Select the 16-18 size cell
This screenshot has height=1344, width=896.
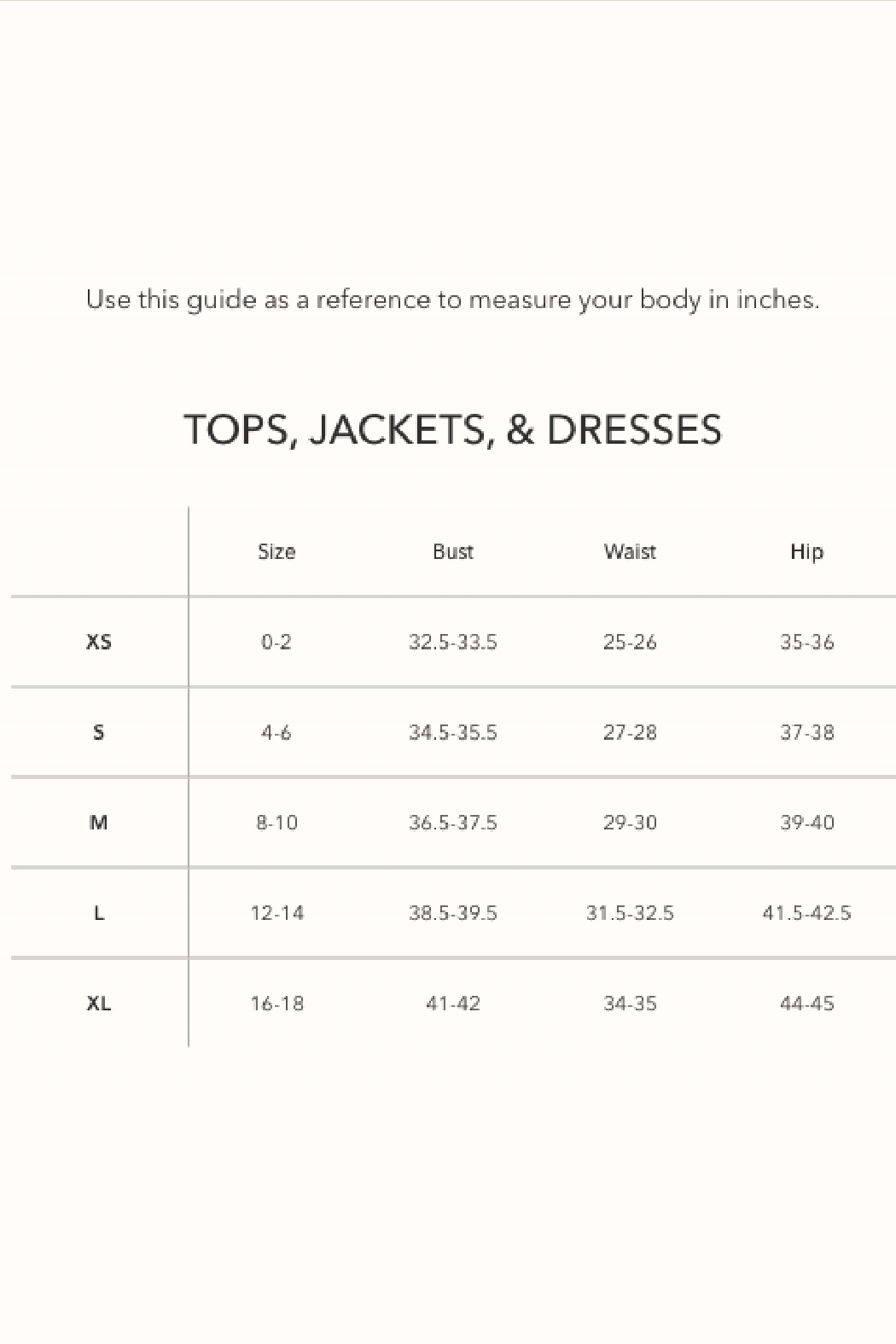coord(276,1004)
